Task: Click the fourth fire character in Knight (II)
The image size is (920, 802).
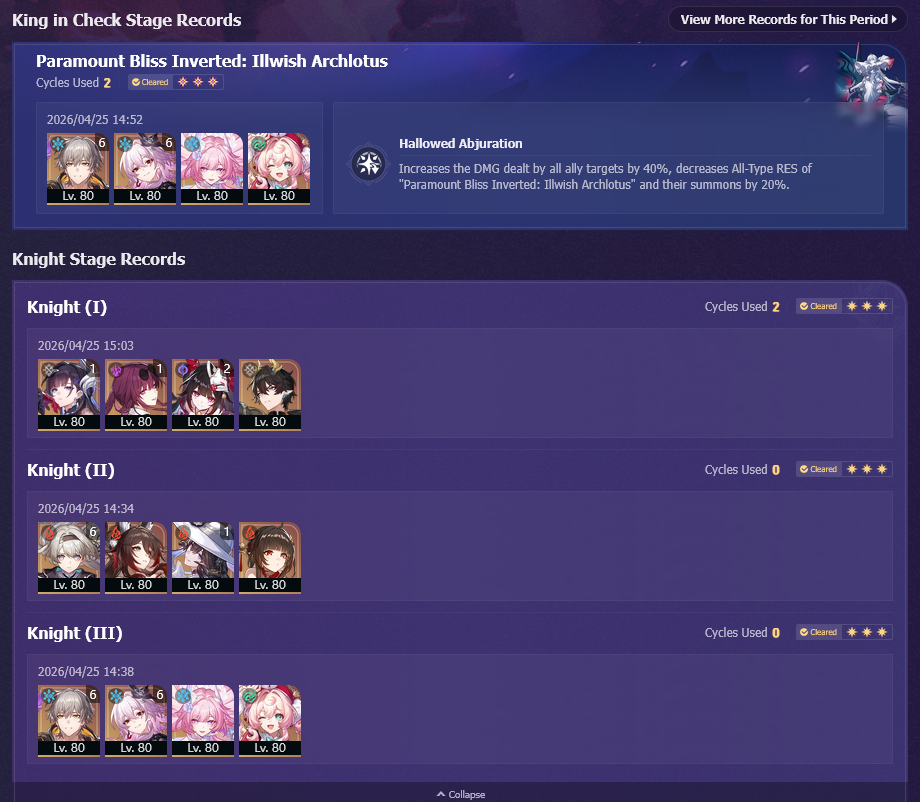Action: pyautogui.click(x=270, y=558)
